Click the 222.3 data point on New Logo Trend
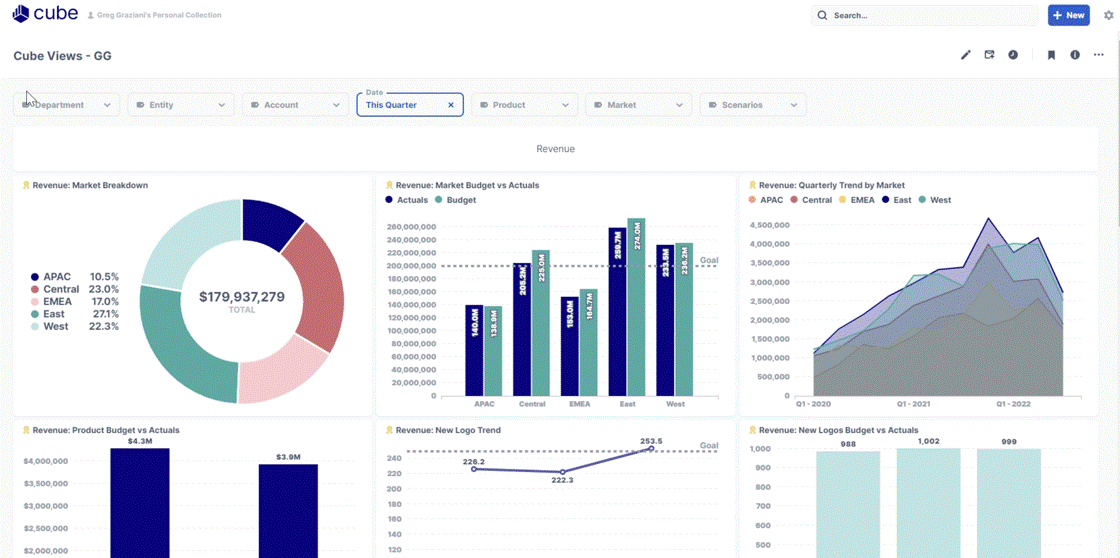Viewport: 1120px width, 558px height. (562, 472)
